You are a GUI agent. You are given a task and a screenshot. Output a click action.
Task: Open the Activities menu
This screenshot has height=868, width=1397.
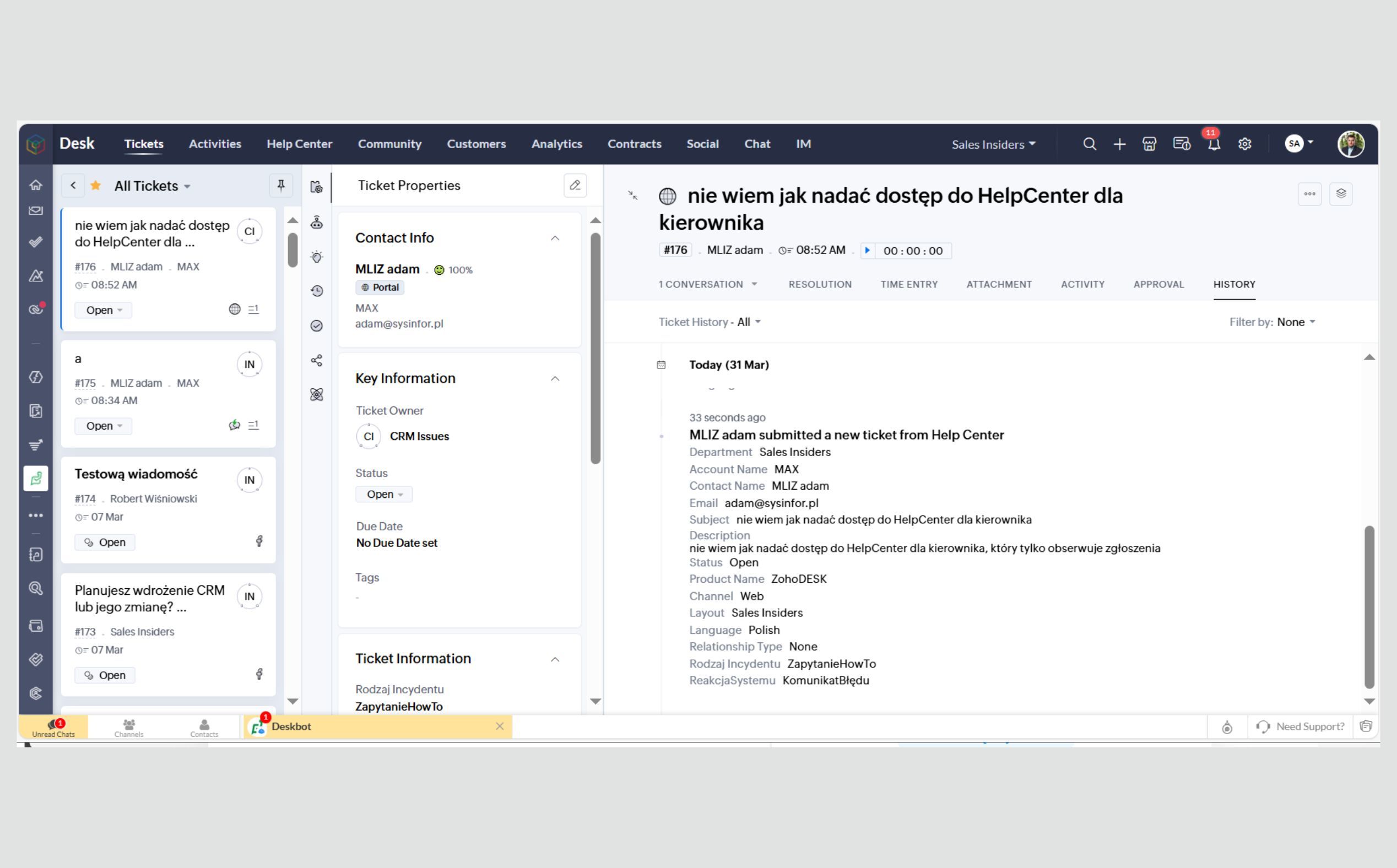click(x=215, y=144)
